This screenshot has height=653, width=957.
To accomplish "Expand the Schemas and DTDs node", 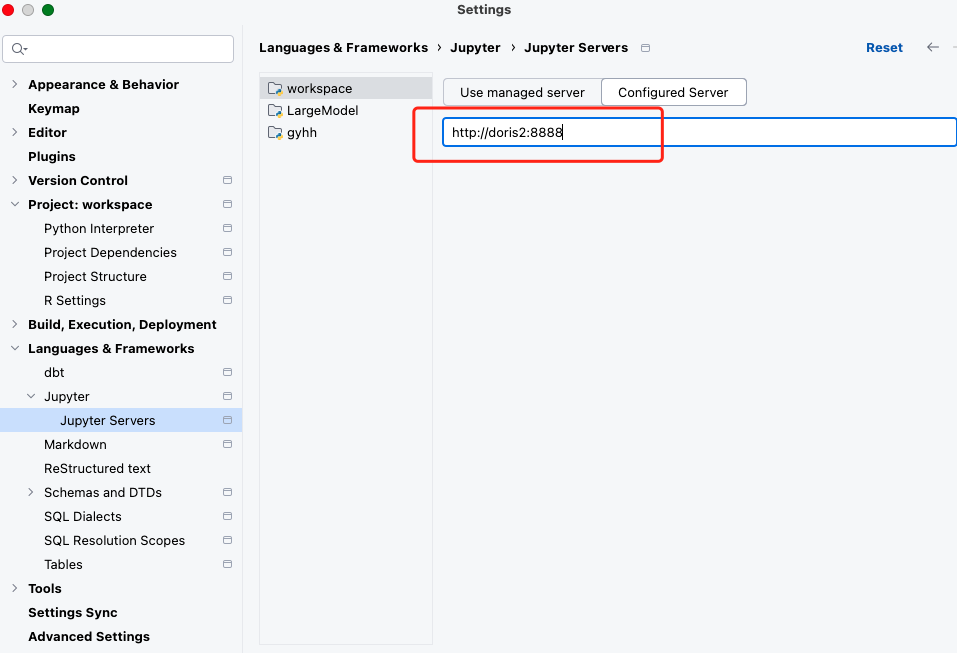I will pyautogui.click(x=31, y=492).
